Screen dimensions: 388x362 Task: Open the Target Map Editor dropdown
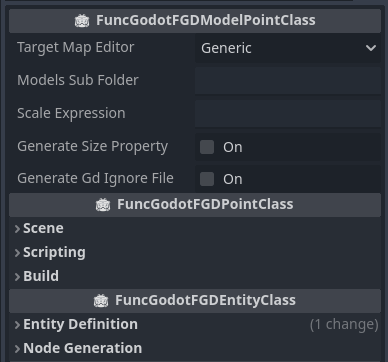288,48
